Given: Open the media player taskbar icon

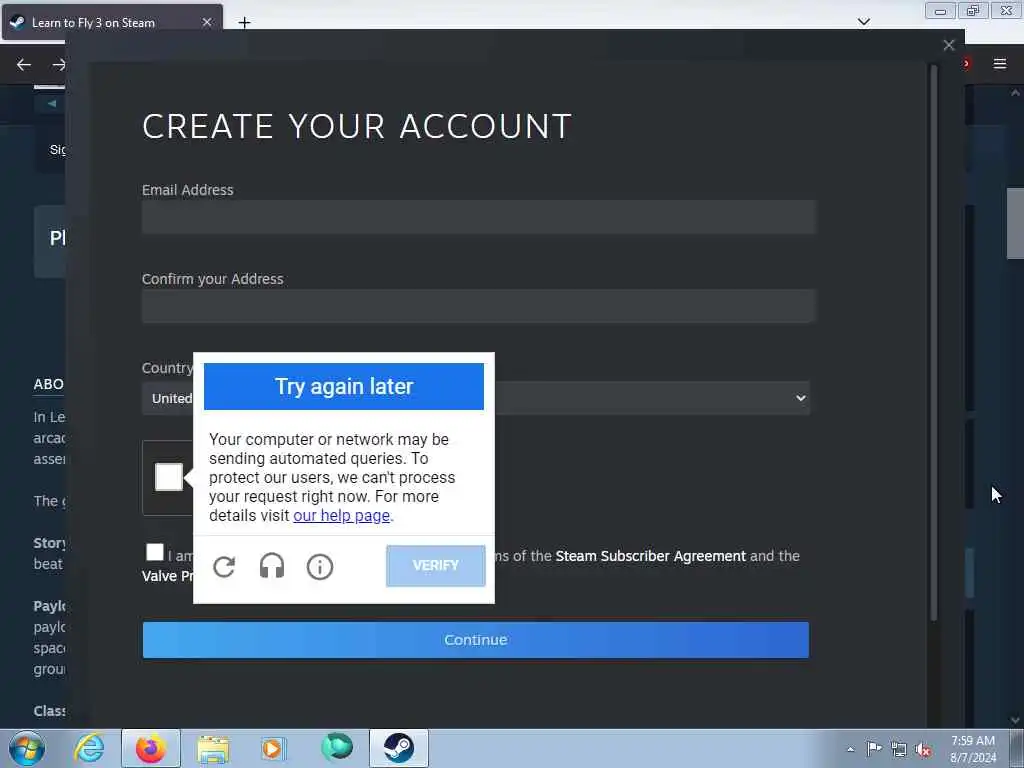Looking at the screenshot, I should (x=273, y=748).
